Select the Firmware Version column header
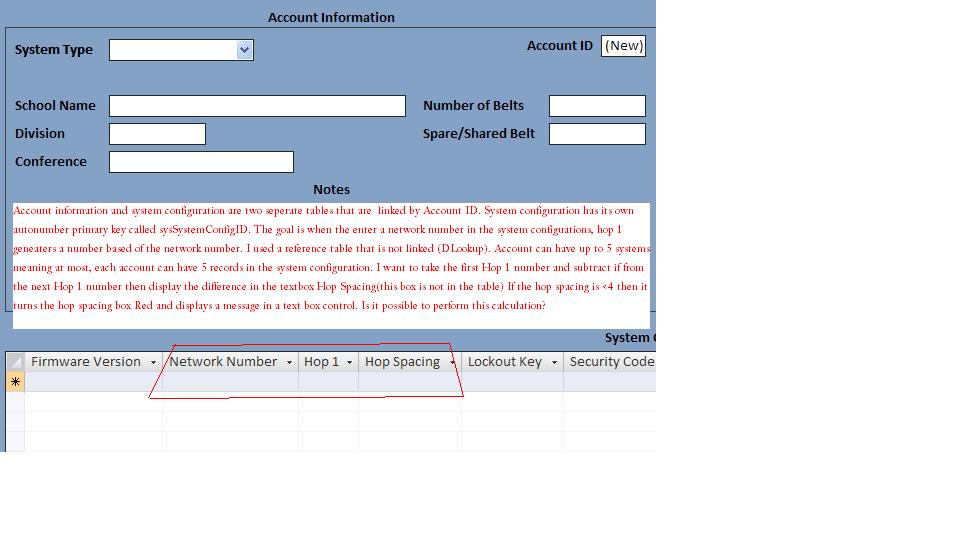Viewport: 960px width, 540px height. click(x=94, y=362)
